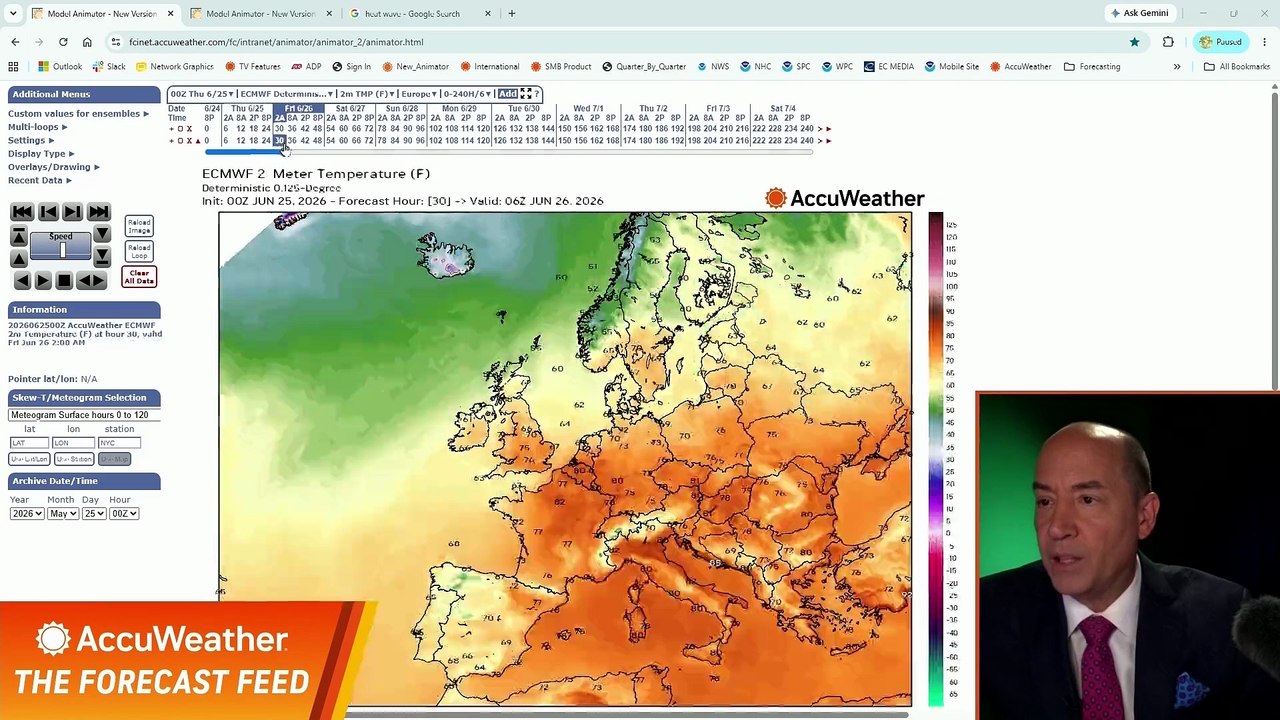Reload the page with the browser refresh icon

point(63,42)
